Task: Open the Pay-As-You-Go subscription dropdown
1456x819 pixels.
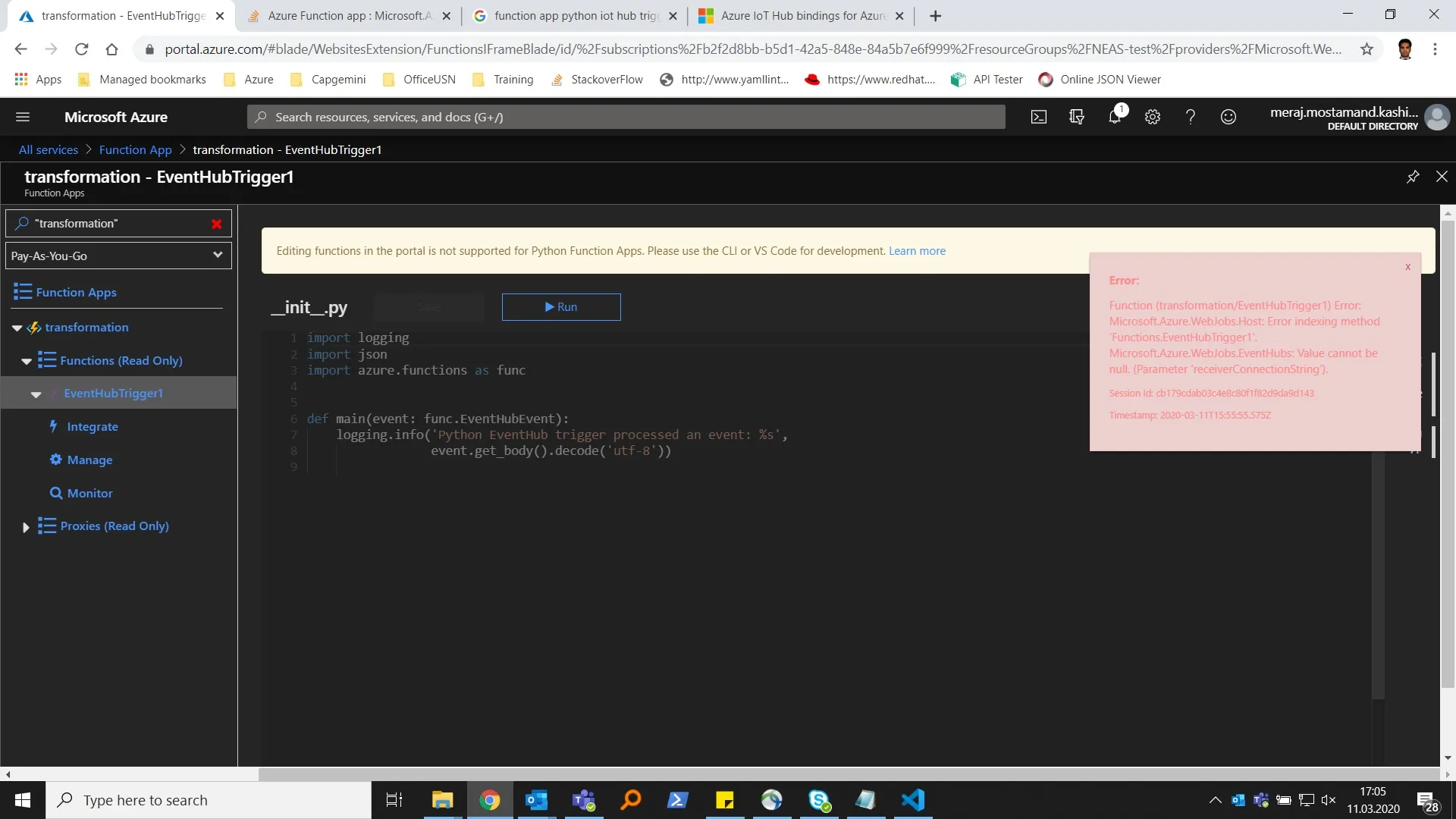Action: 118,256
